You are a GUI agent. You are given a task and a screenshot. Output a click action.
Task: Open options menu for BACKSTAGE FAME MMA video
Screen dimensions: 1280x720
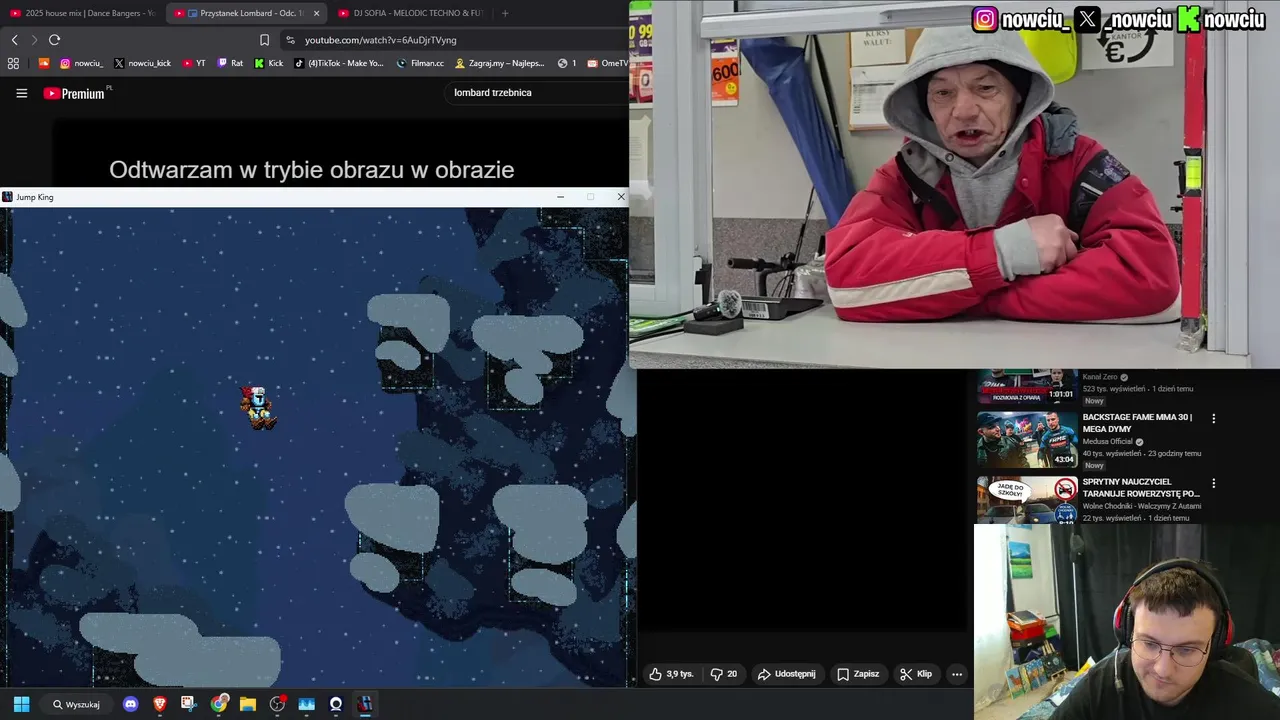pyautogui.click(x=1214, y=418)
